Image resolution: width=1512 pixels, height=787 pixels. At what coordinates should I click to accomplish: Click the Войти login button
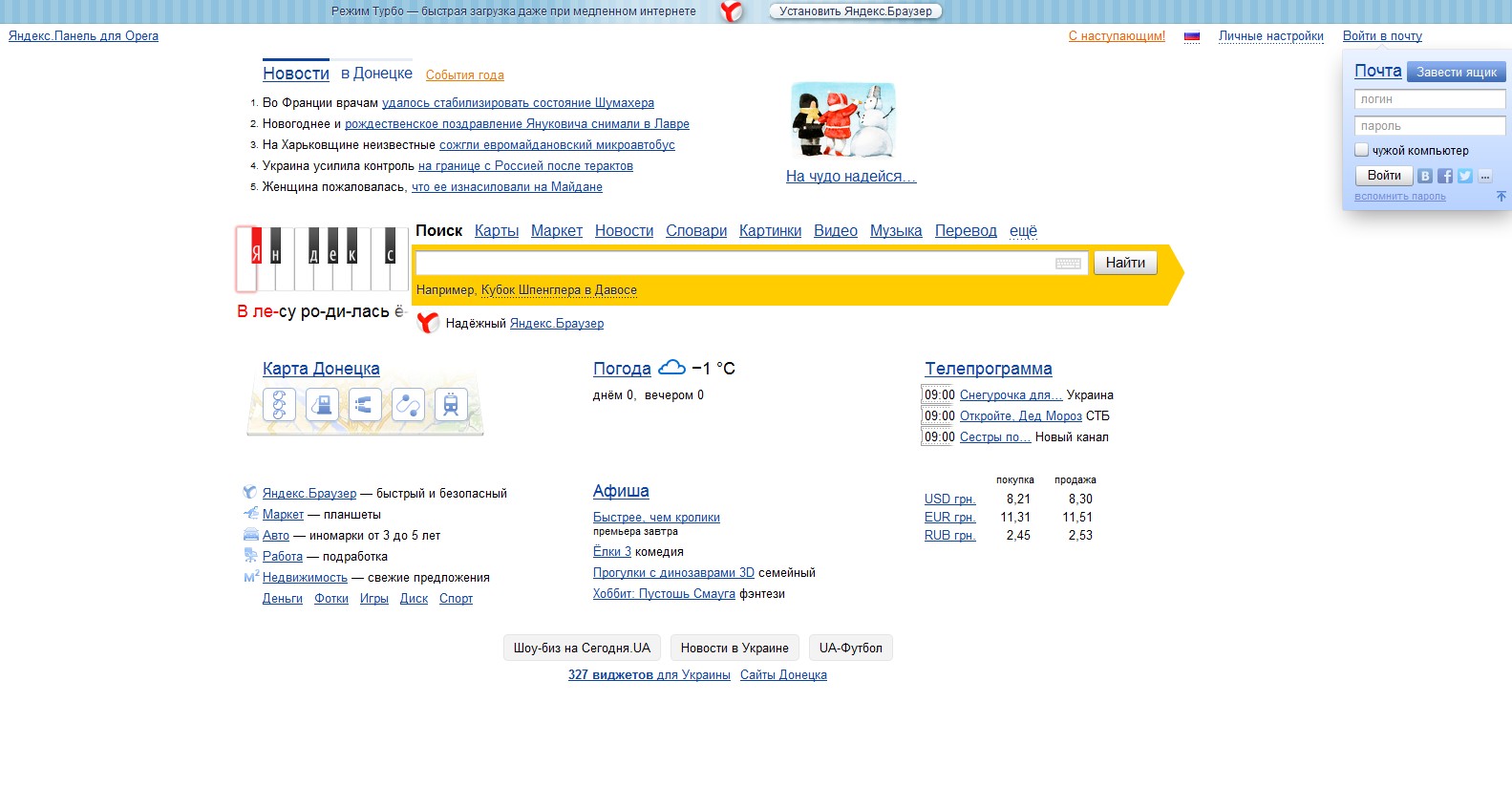(x=1384, y=176)
